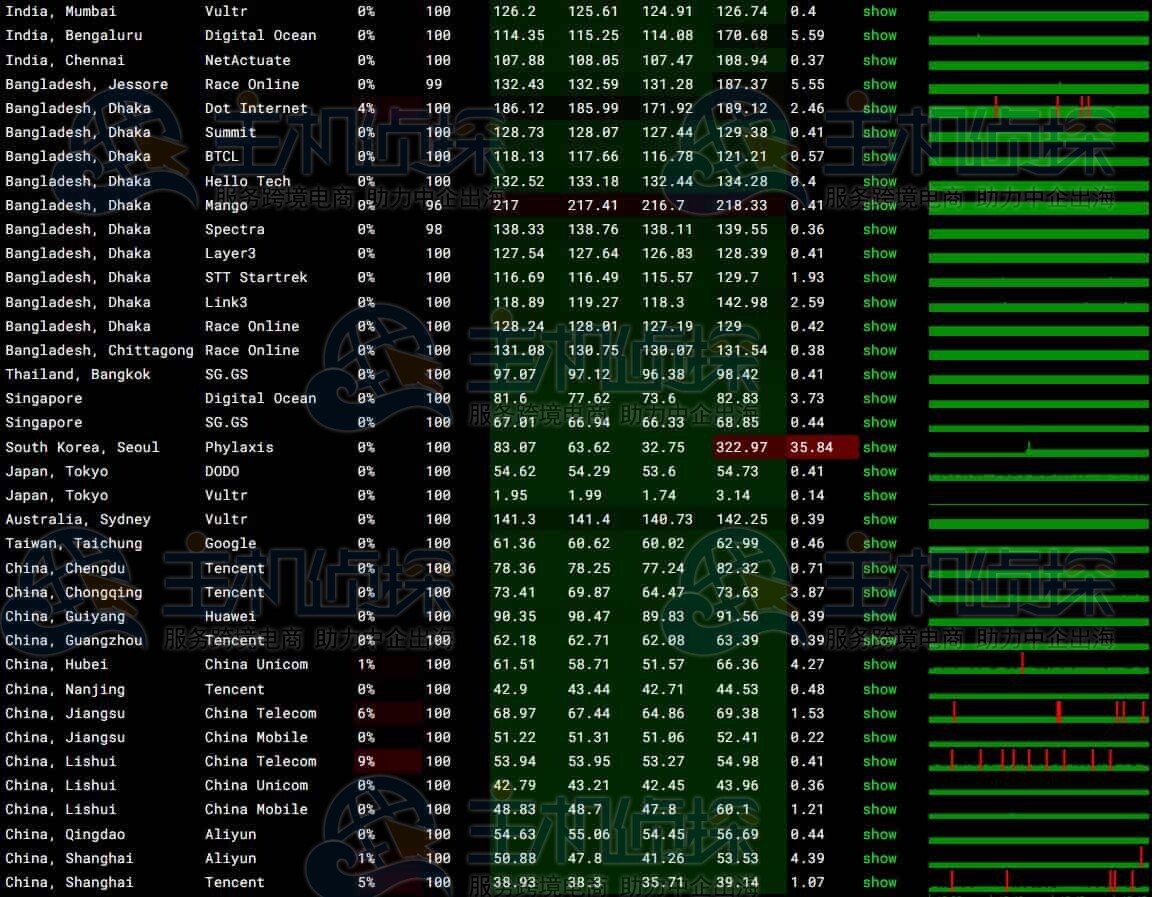Click "China, Guangzhou" location text
The width and height of the screenshot is (1152, 897).
73,641
